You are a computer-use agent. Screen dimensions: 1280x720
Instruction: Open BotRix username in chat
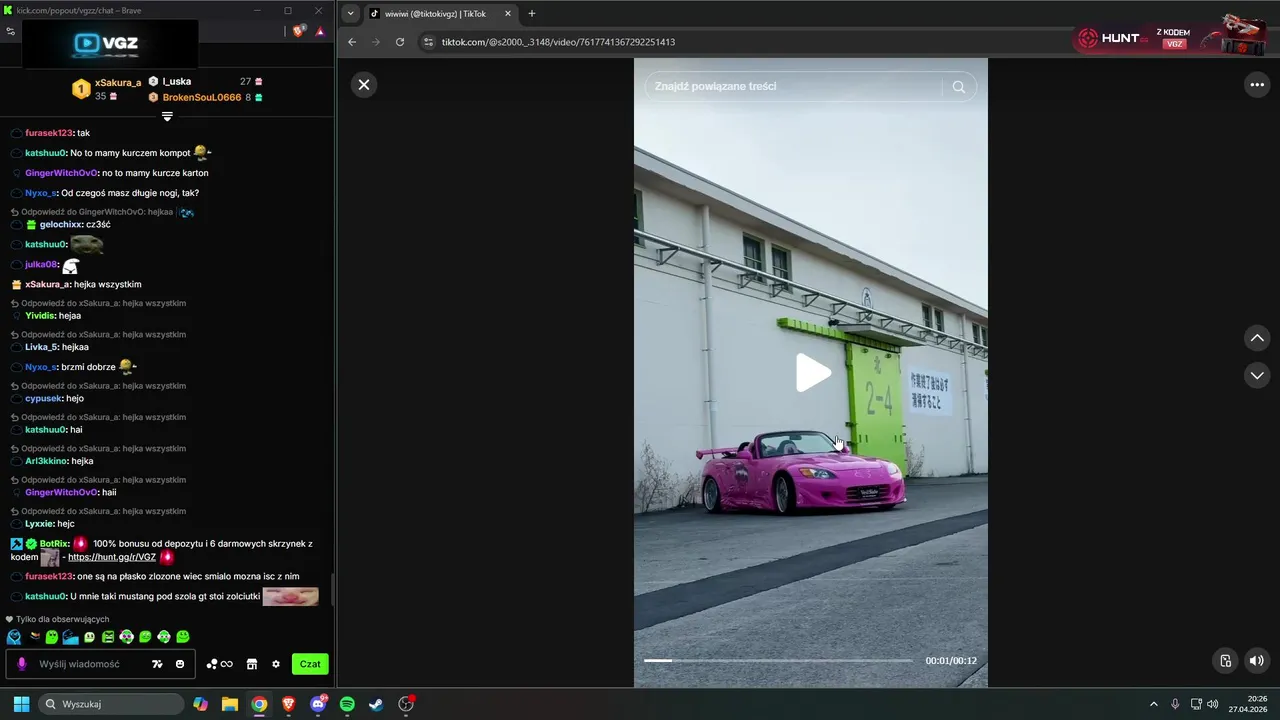tap(55, 544)
